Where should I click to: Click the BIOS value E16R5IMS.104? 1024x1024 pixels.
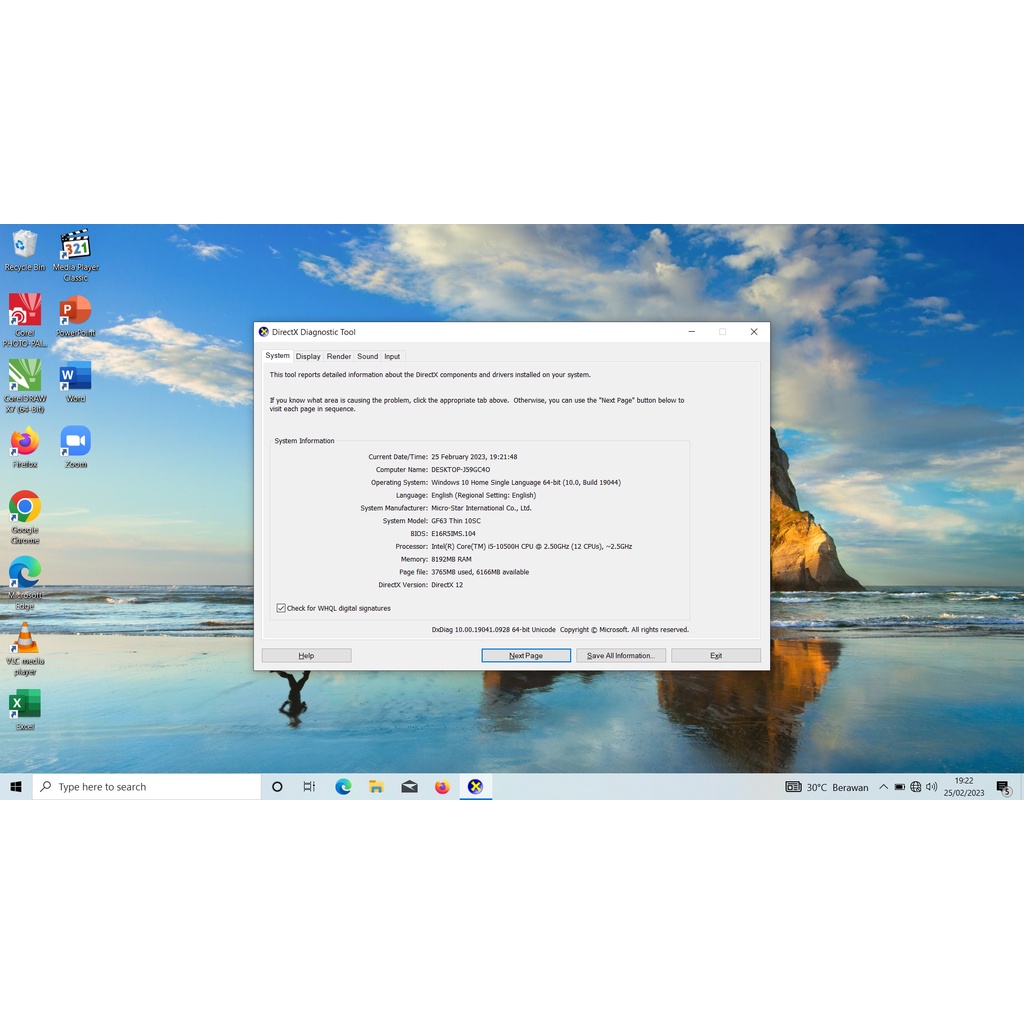coord(453,534)
